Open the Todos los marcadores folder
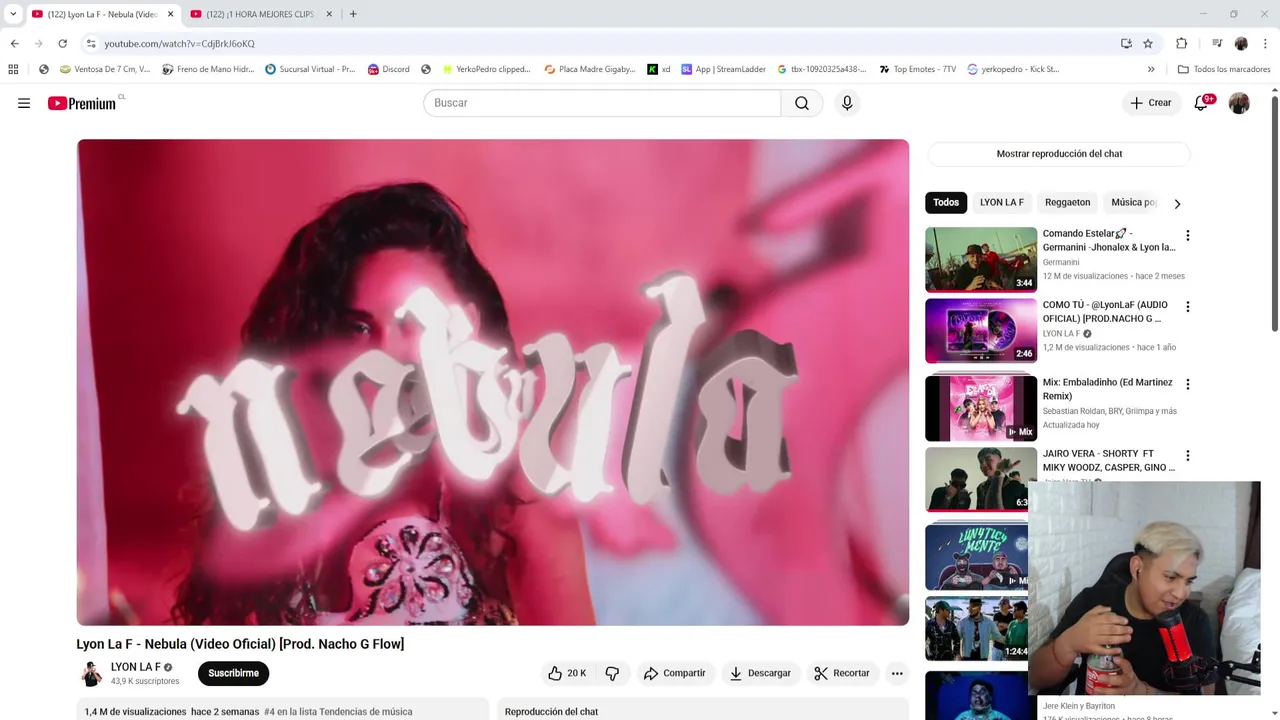Screen dimensions: 1280x720 1224,69
